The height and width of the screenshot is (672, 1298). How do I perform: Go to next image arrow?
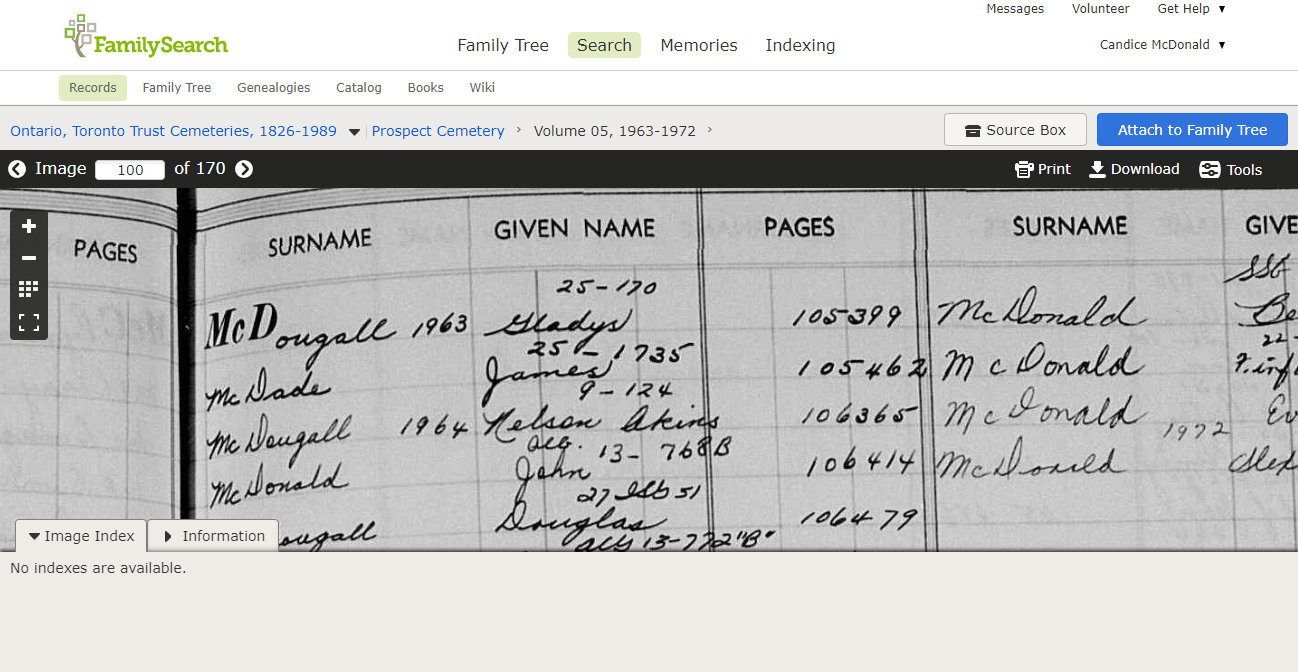click(x=244, y=169)
